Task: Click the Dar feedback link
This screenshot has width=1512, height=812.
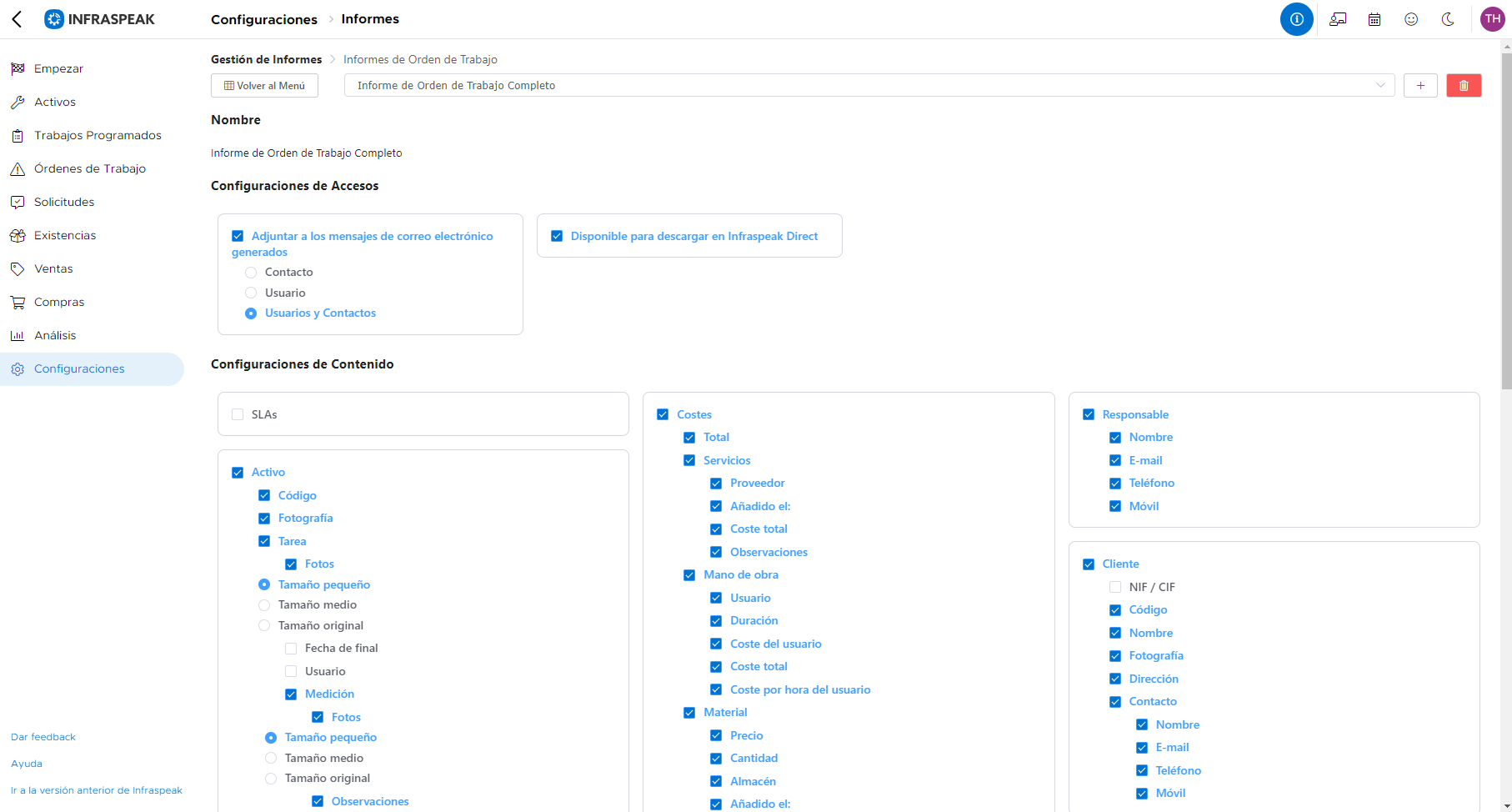Action: 43,737
